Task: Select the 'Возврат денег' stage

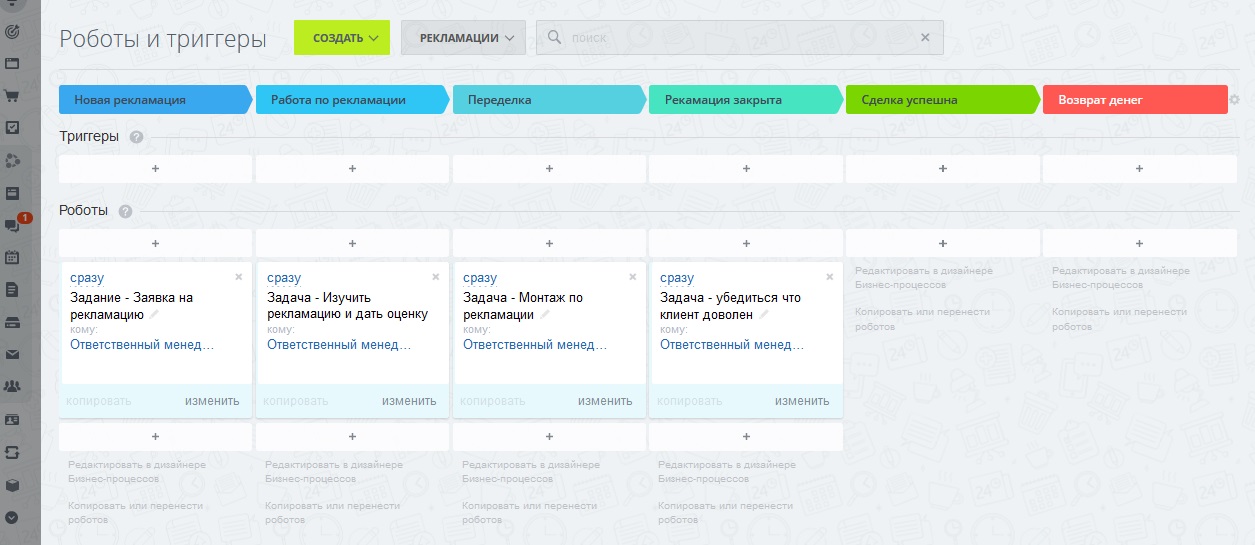Action: [x=1134, y=100]
